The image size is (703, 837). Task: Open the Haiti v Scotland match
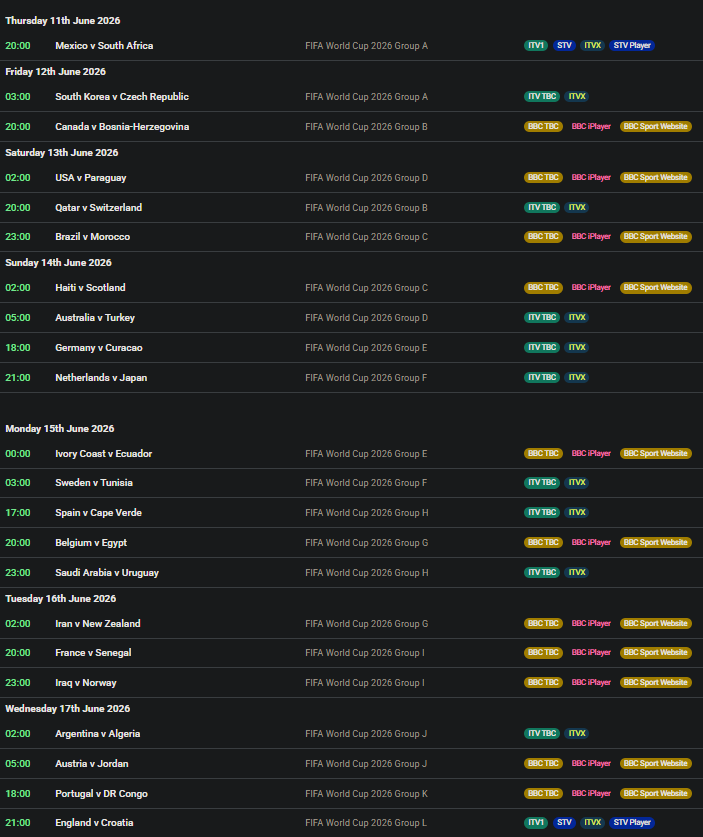[90, 288]
